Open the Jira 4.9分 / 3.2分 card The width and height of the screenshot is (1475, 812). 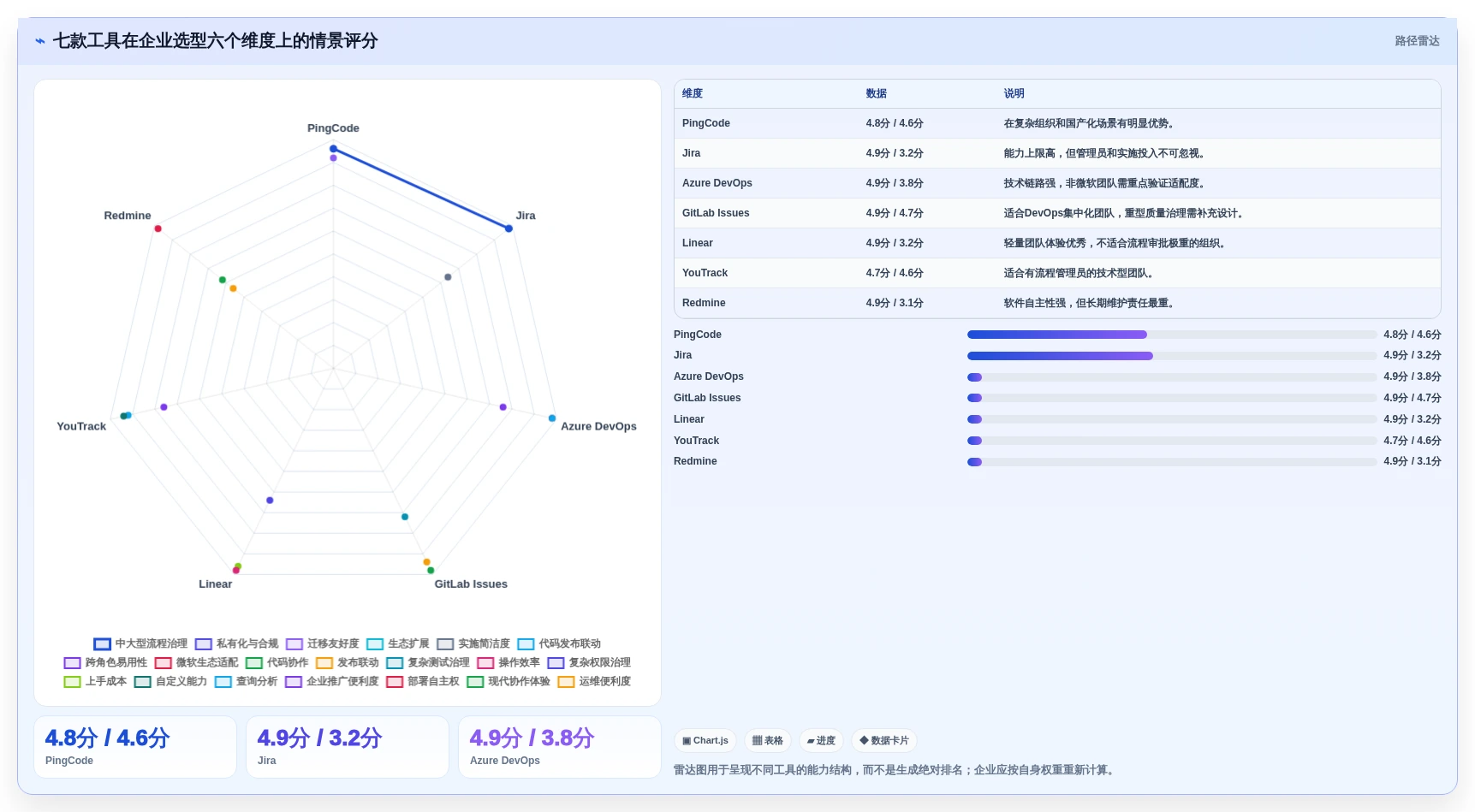(x=348, y=747)
